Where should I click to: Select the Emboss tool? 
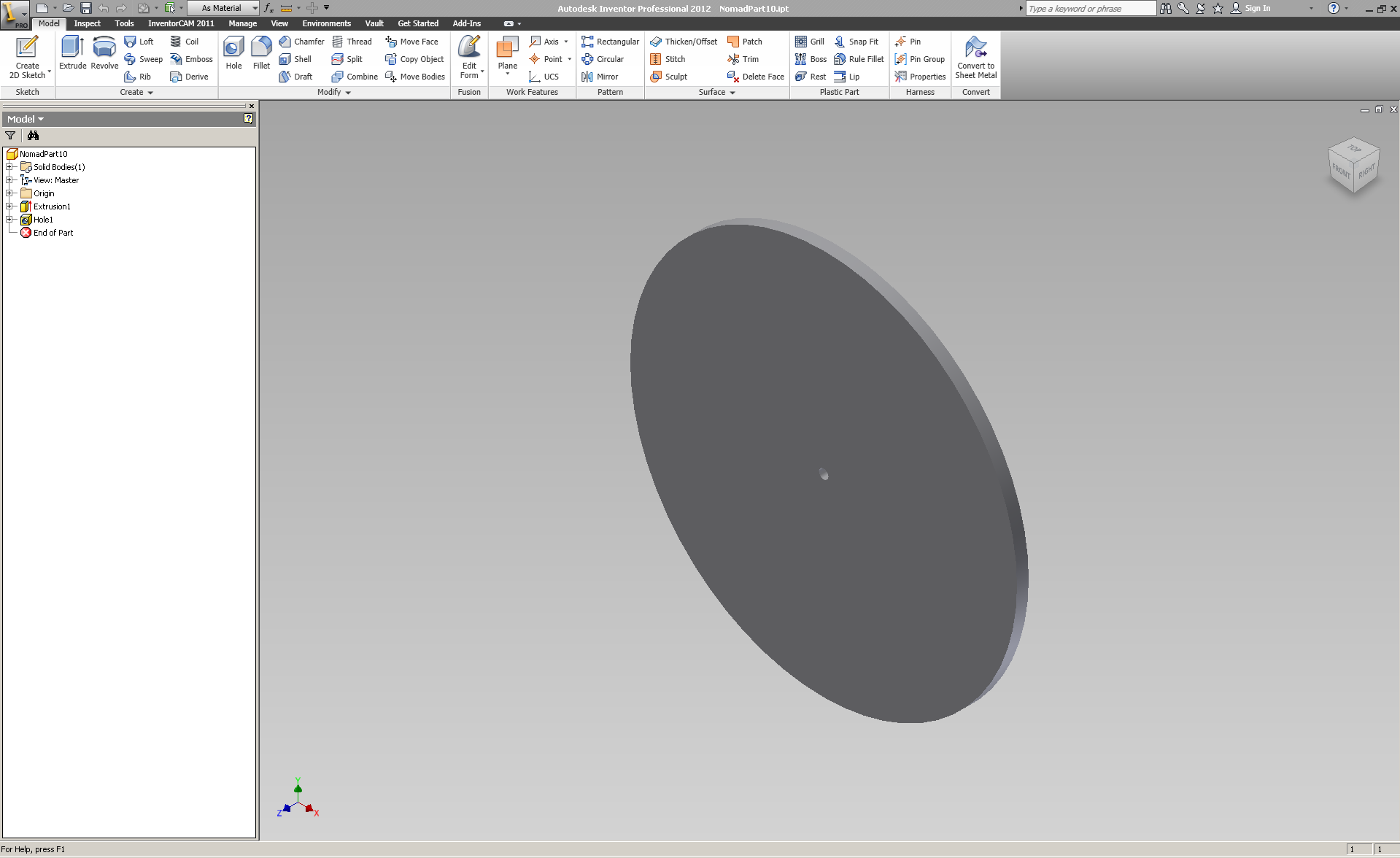[191, 59]
